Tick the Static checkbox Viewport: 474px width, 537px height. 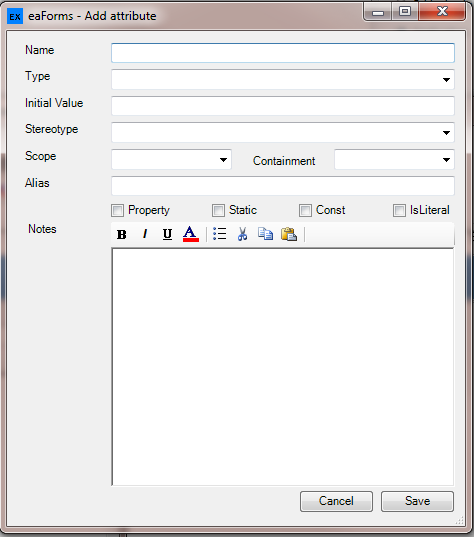(218, 210)
